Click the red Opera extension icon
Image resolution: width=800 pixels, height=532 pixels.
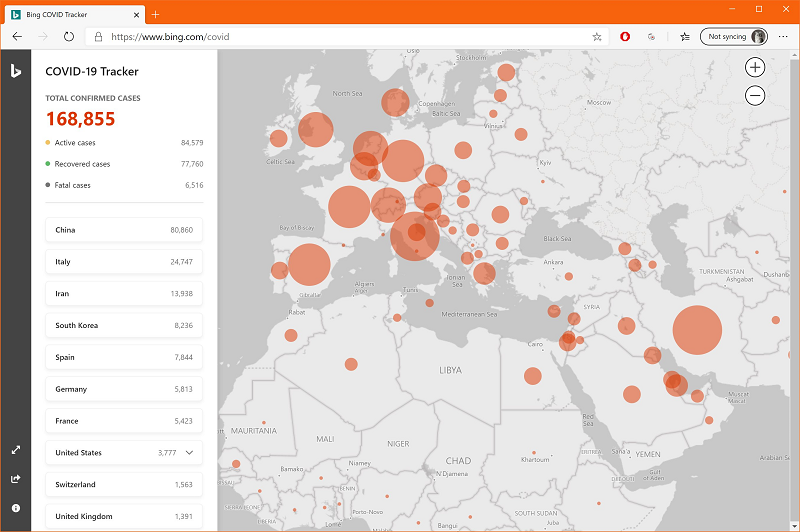point(625,36)
